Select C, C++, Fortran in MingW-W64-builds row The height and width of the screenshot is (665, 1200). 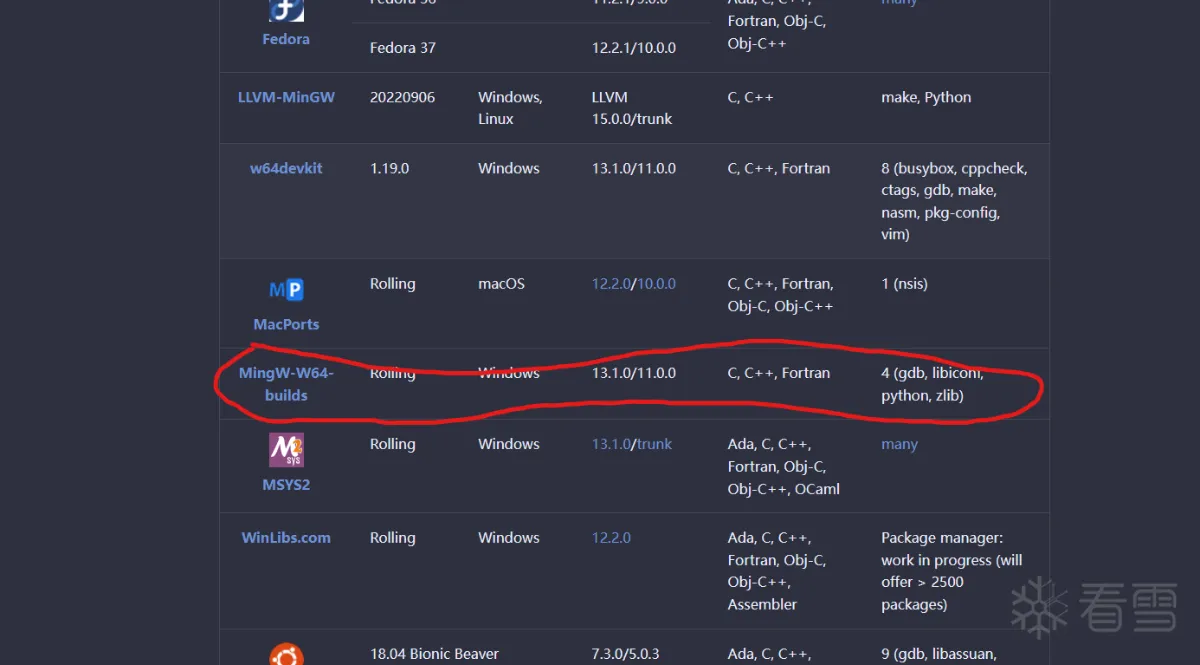coord(779,373)
